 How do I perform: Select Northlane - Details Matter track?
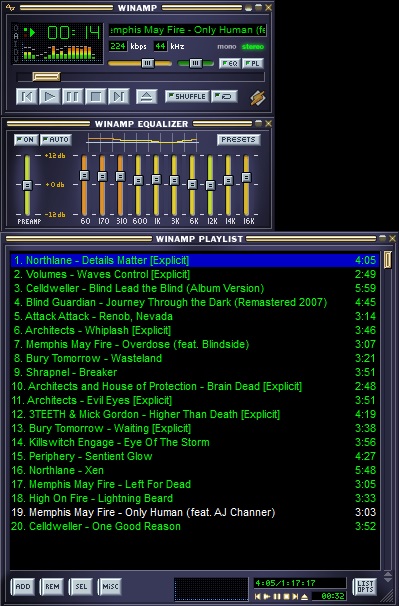pyautogui.click(x=194, y=260)
